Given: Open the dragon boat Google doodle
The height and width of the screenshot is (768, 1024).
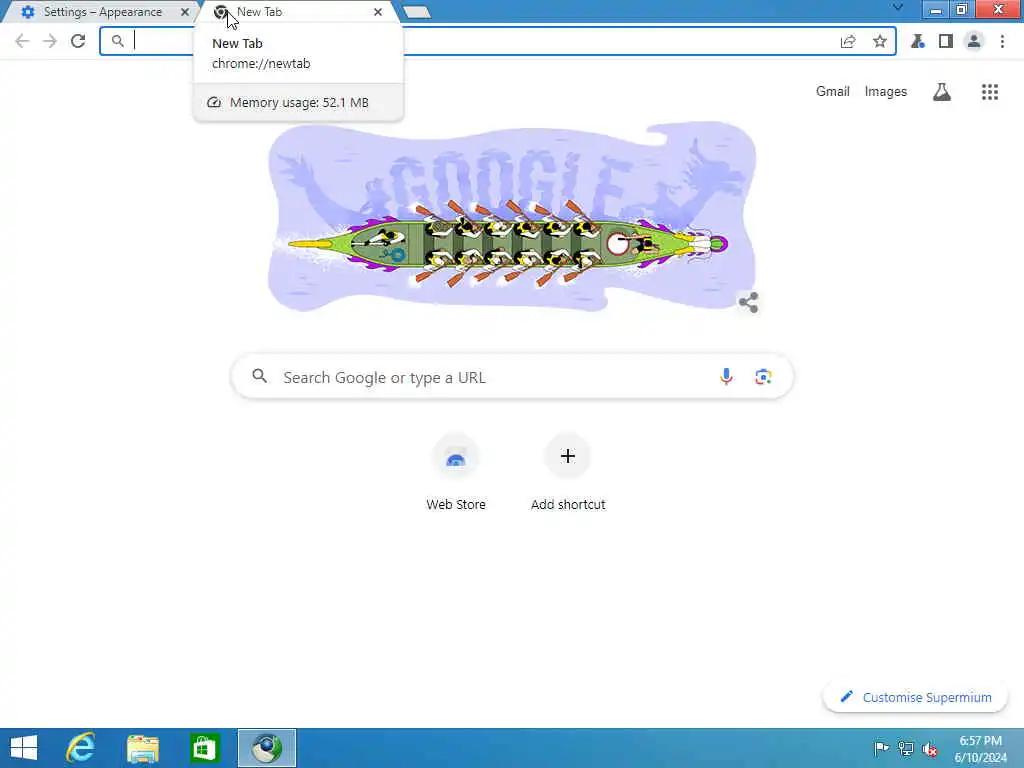Looking at the screenshot, I should (511, 216).
